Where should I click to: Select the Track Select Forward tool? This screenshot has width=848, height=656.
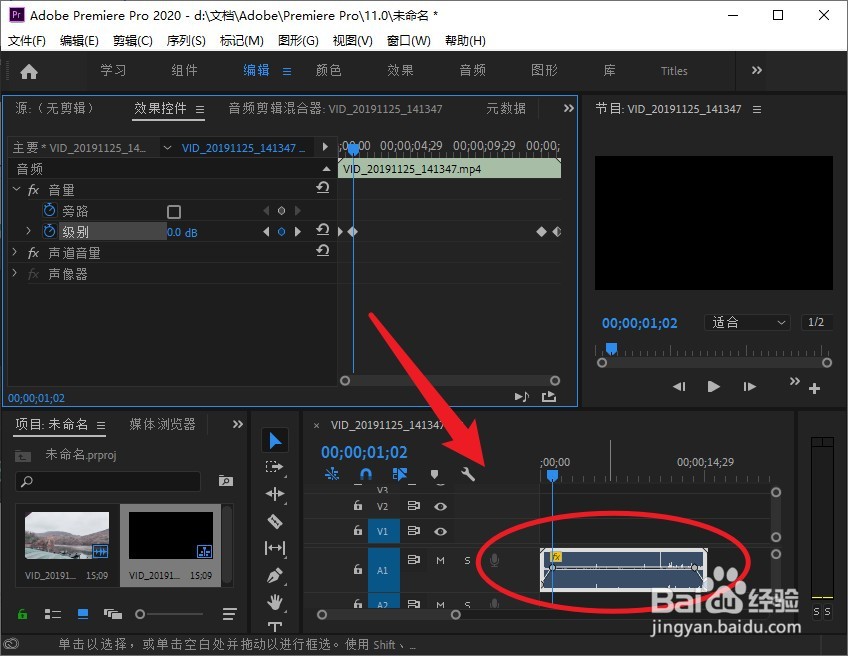point(275,467)
